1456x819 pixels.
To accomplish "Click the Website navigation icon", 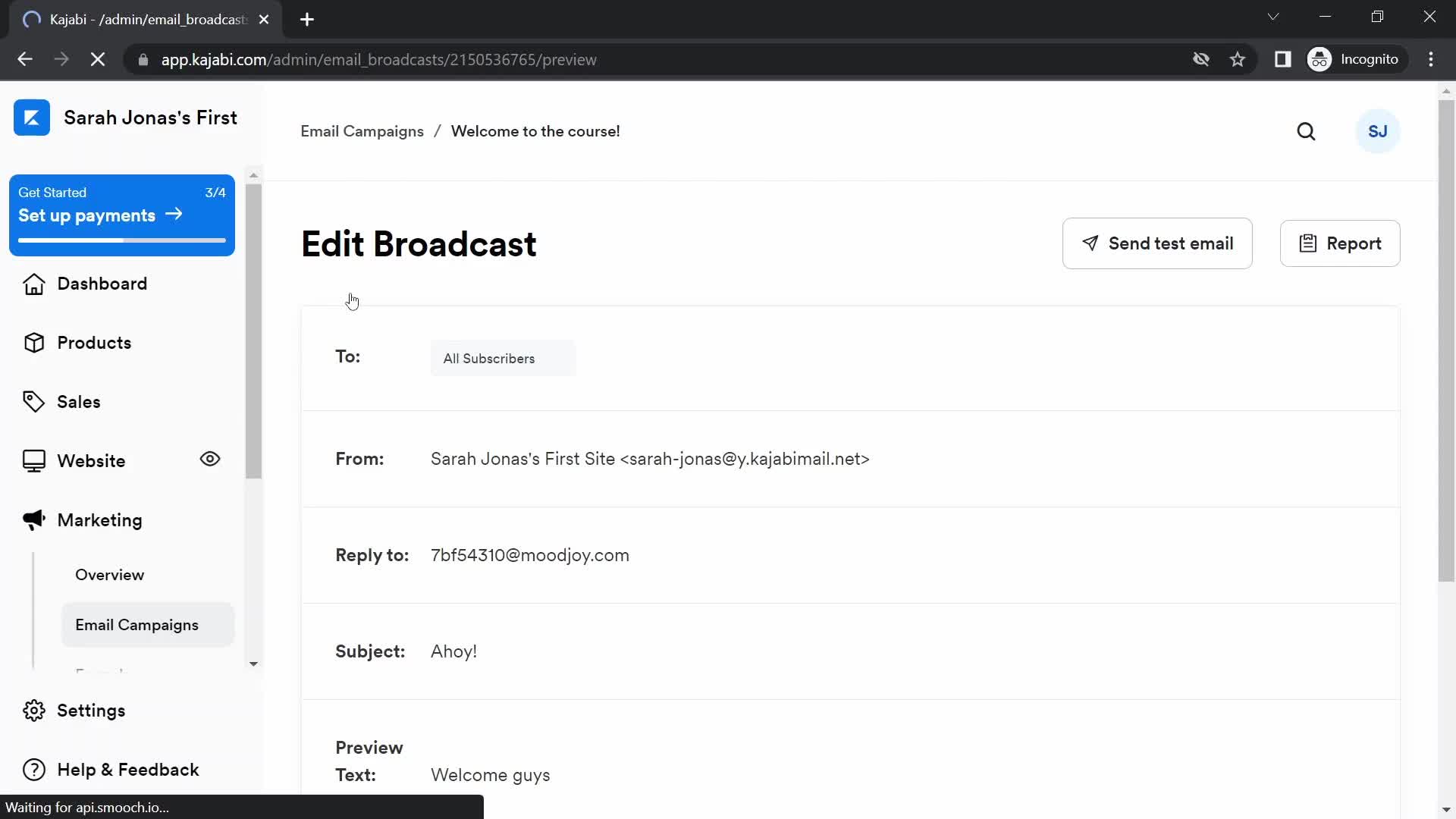I will click(33, 460).
